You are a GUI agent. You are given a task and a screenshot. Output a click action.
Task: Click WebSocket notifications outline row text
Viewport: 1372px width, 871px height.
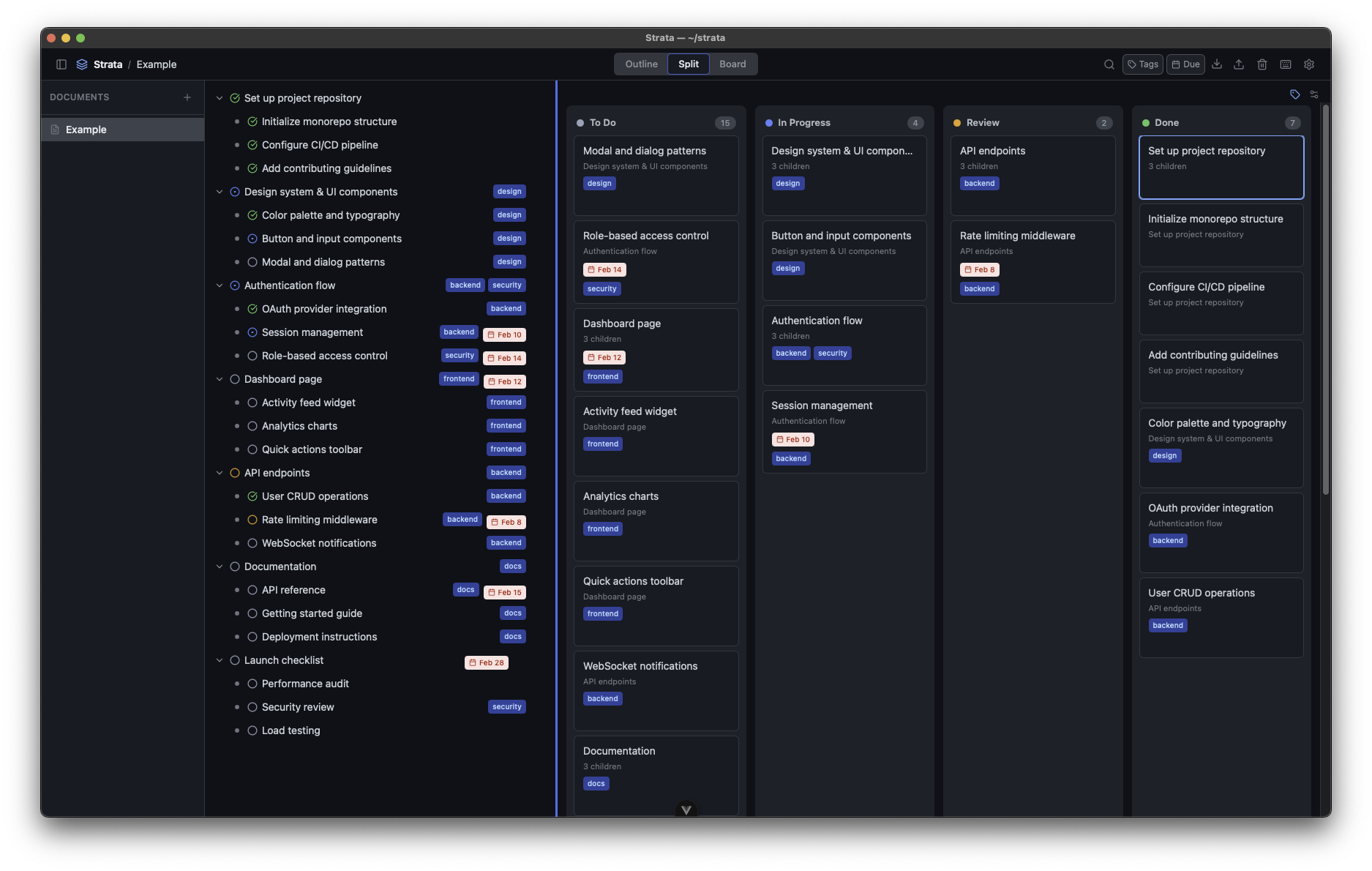pyautogui.click(x=319, y=543)
